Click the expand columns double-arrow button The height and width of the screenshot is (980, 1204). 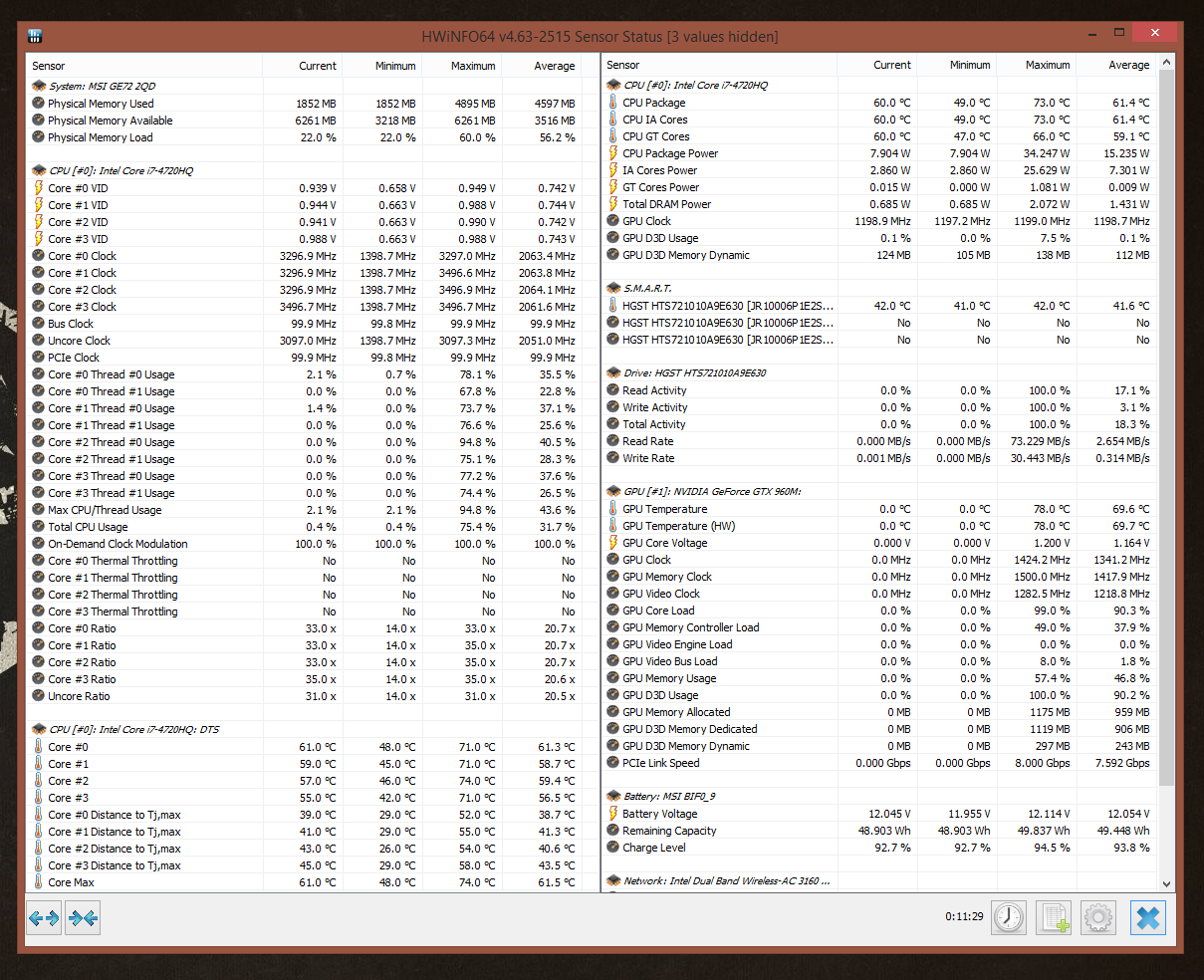44,918
